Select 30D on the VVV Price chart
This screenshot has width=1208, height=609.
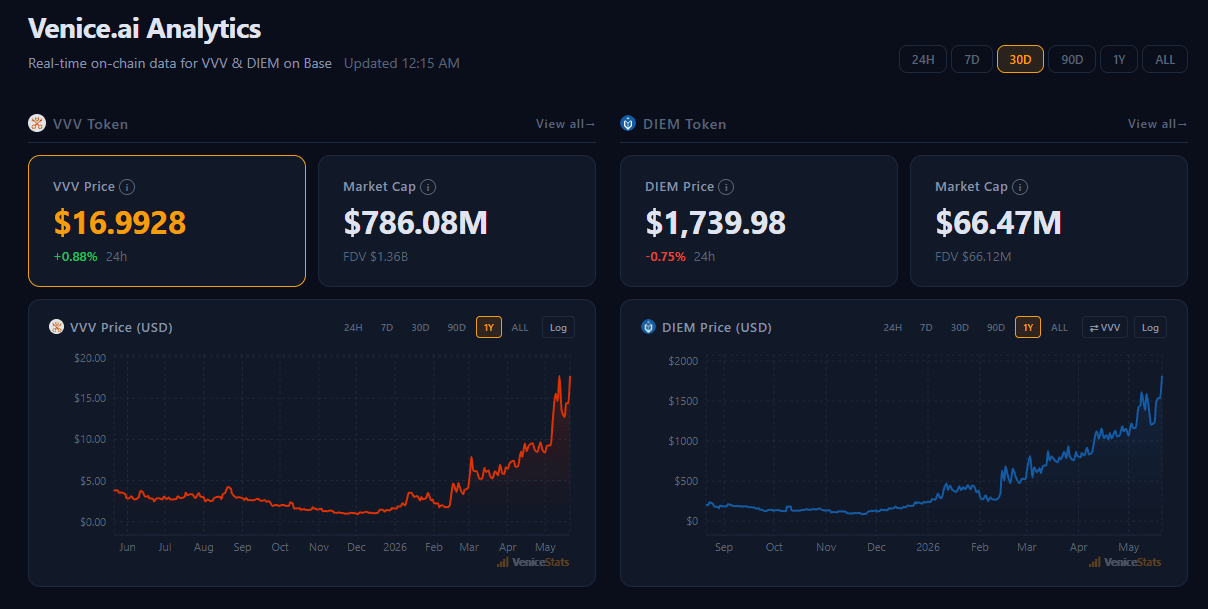(421, 327)
